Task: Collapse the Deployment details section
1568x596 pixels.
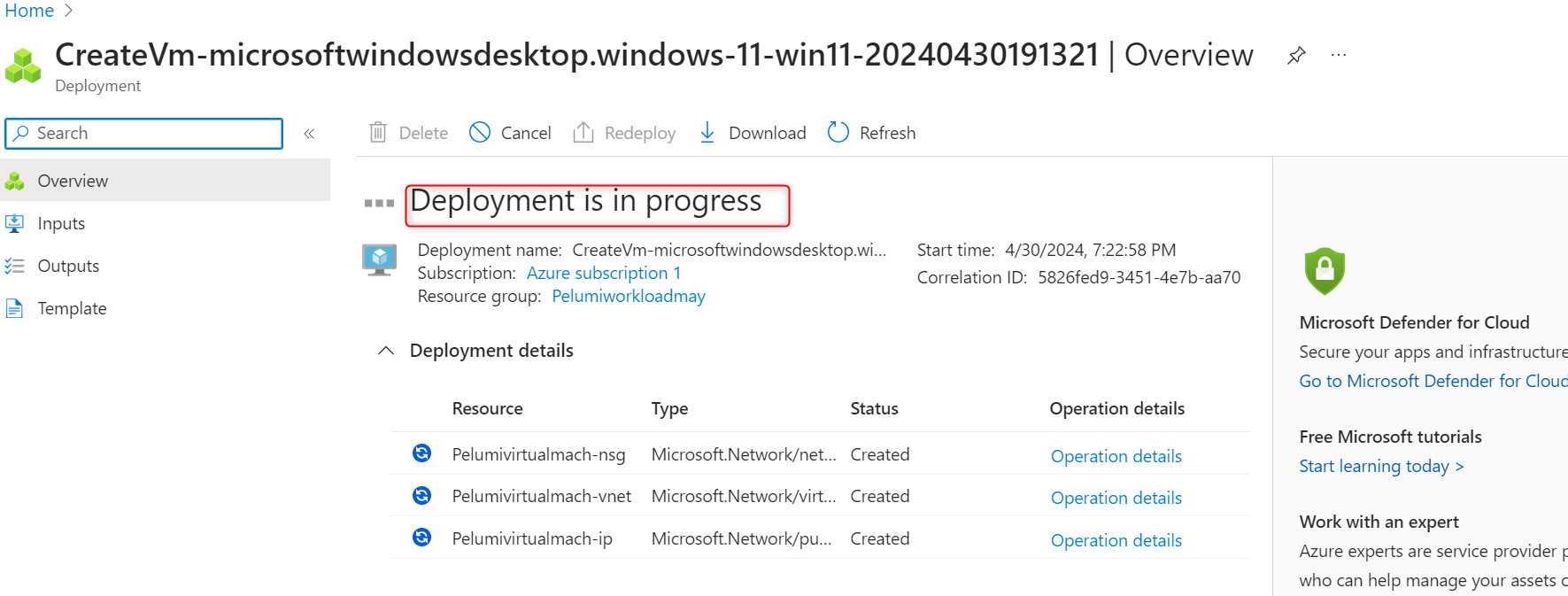Action: click(x=386, y=351)
